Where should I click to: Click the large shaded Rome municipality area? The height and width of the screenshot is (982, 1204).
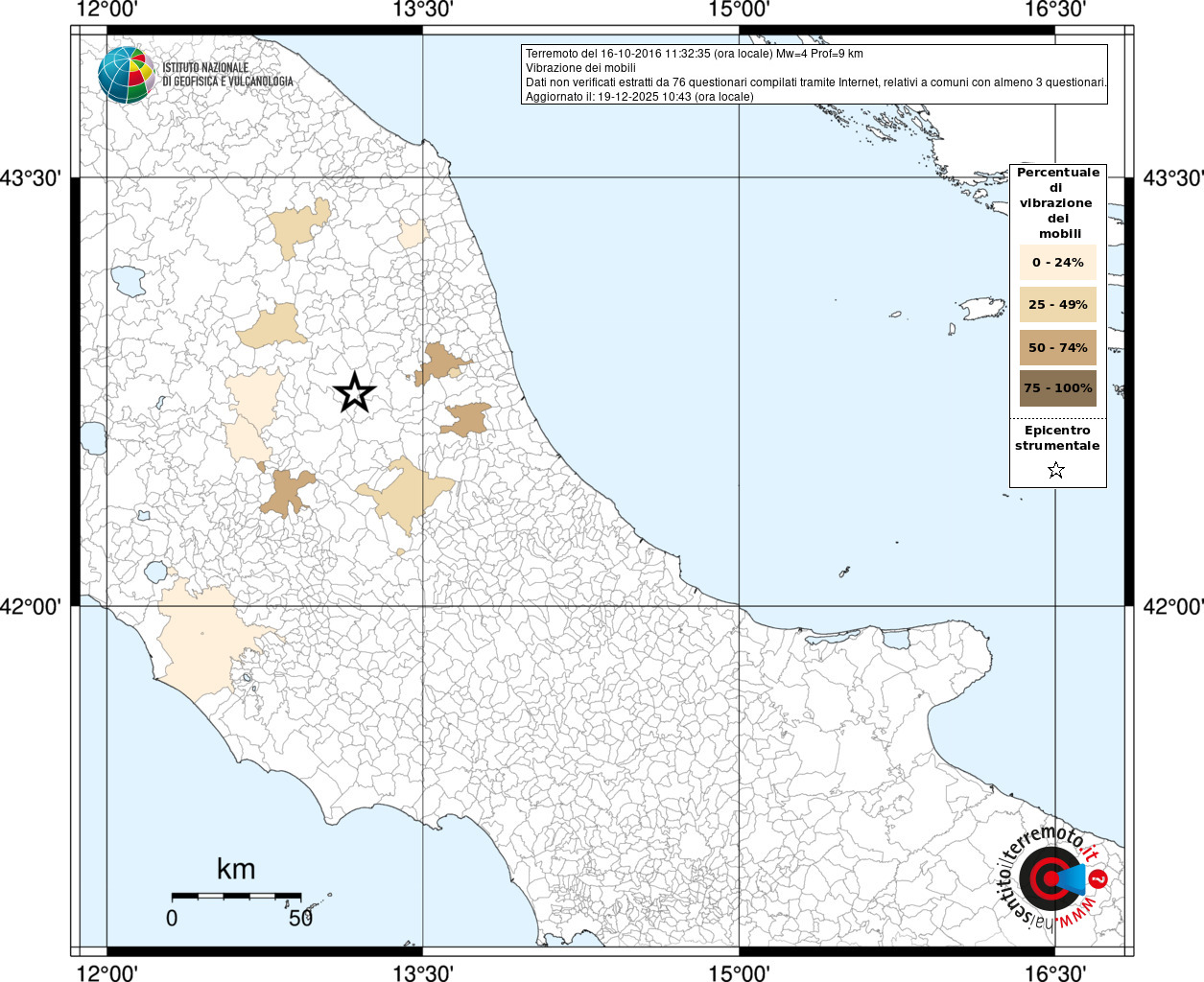click(201, 638)
